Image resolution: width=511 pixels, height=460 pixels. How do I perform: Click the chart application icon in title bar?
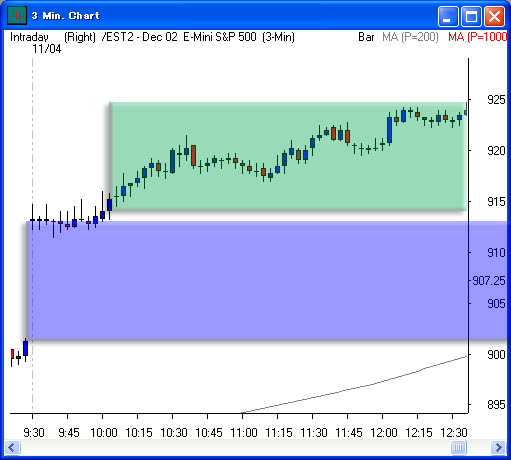point(17,15)
